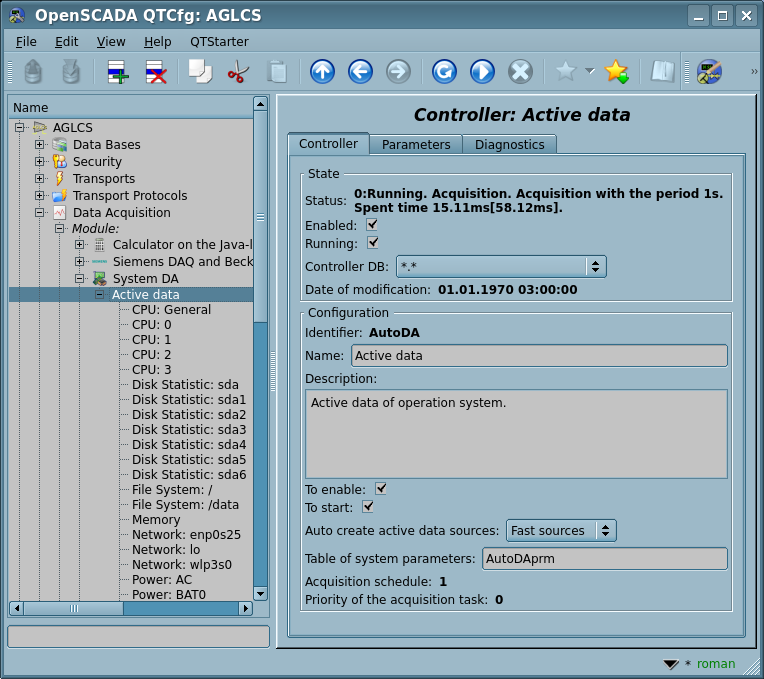
Task: Click the Data Acquisition chart icon
Action: (59, 213)
